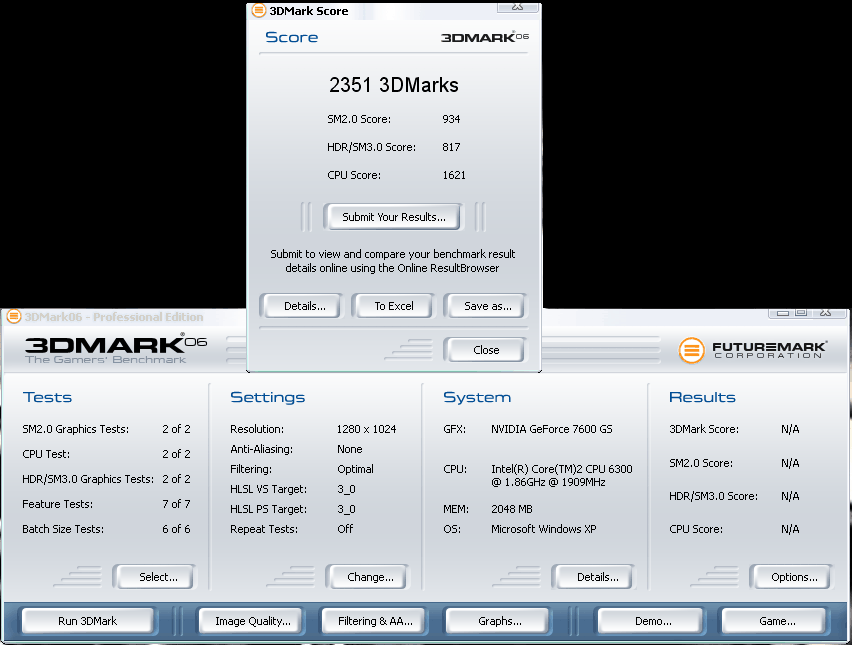Click the Save as button
Screen dimensions: 852x645
487,306
